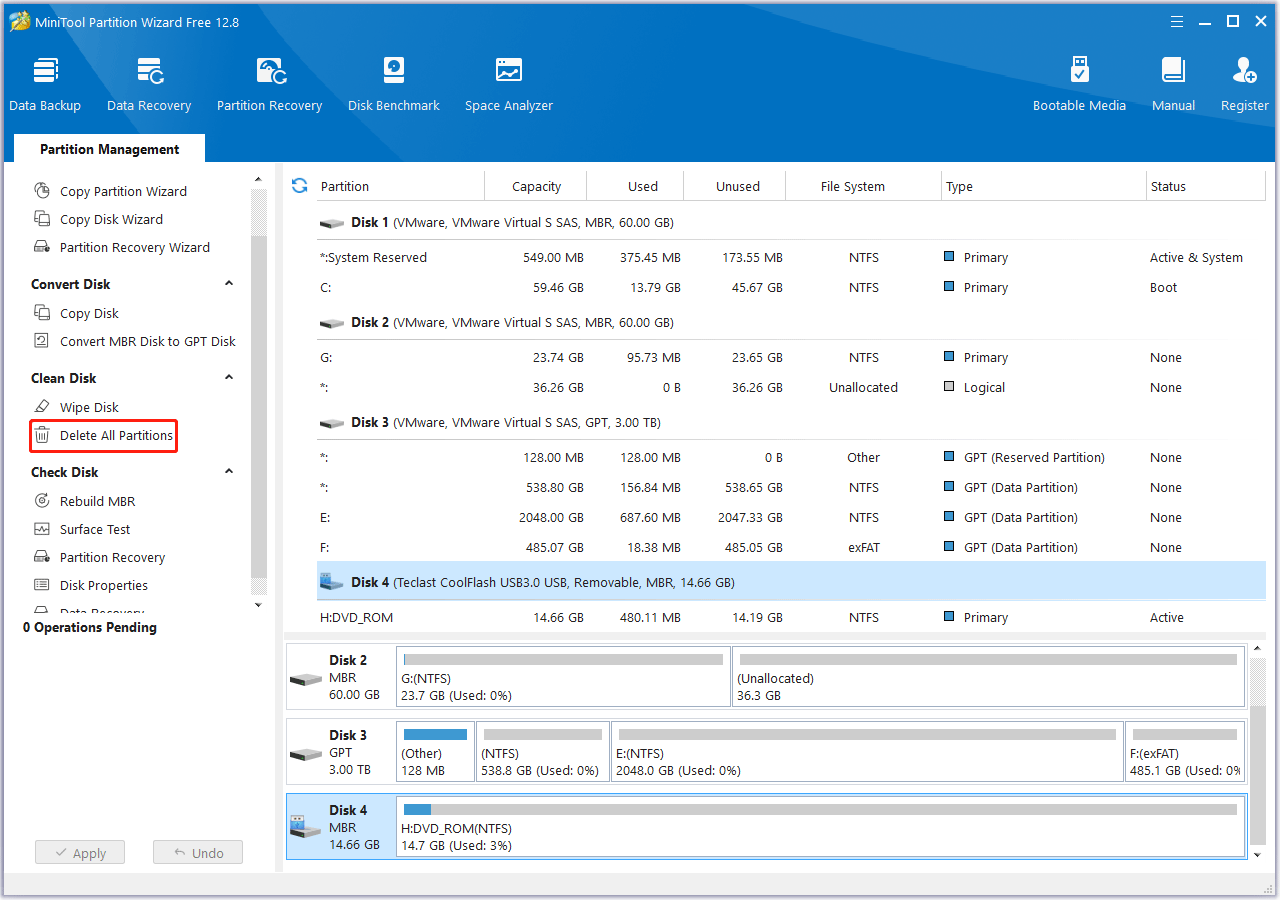1280x900 pixels.
Task: Sort by File System column header
Action: pos(864,186)
